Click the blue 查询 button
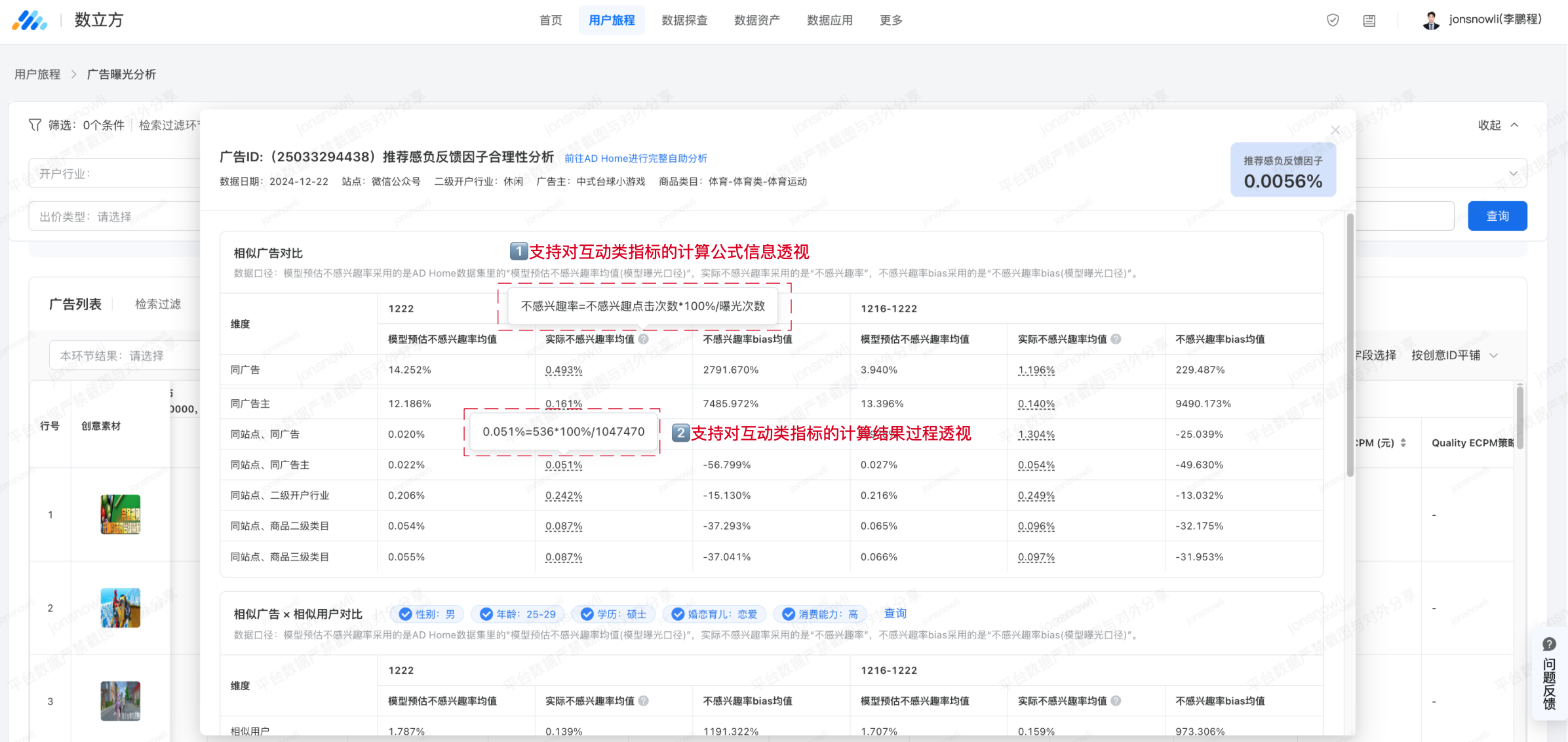1568x742 pixels. tap(1497, 216)
